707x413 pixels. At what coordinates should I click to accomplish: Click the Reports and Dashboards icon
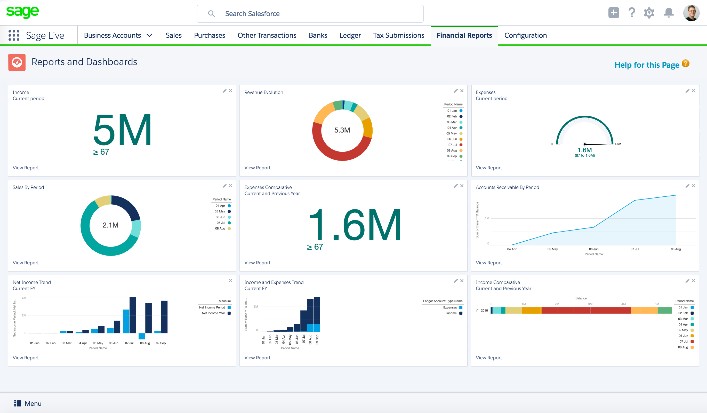coord(17,62)
